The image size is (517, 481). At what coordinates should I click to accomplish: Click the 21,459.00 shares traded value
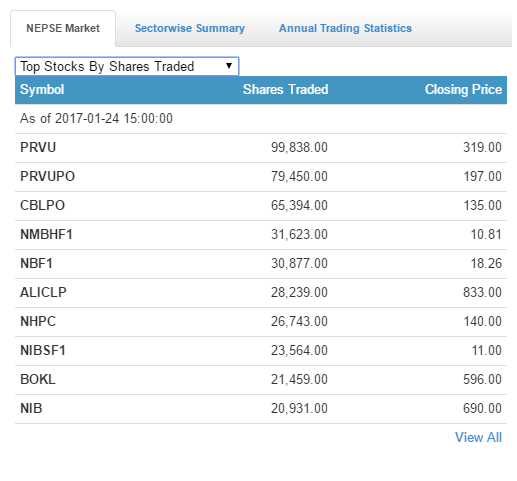(x=299, y=379)
